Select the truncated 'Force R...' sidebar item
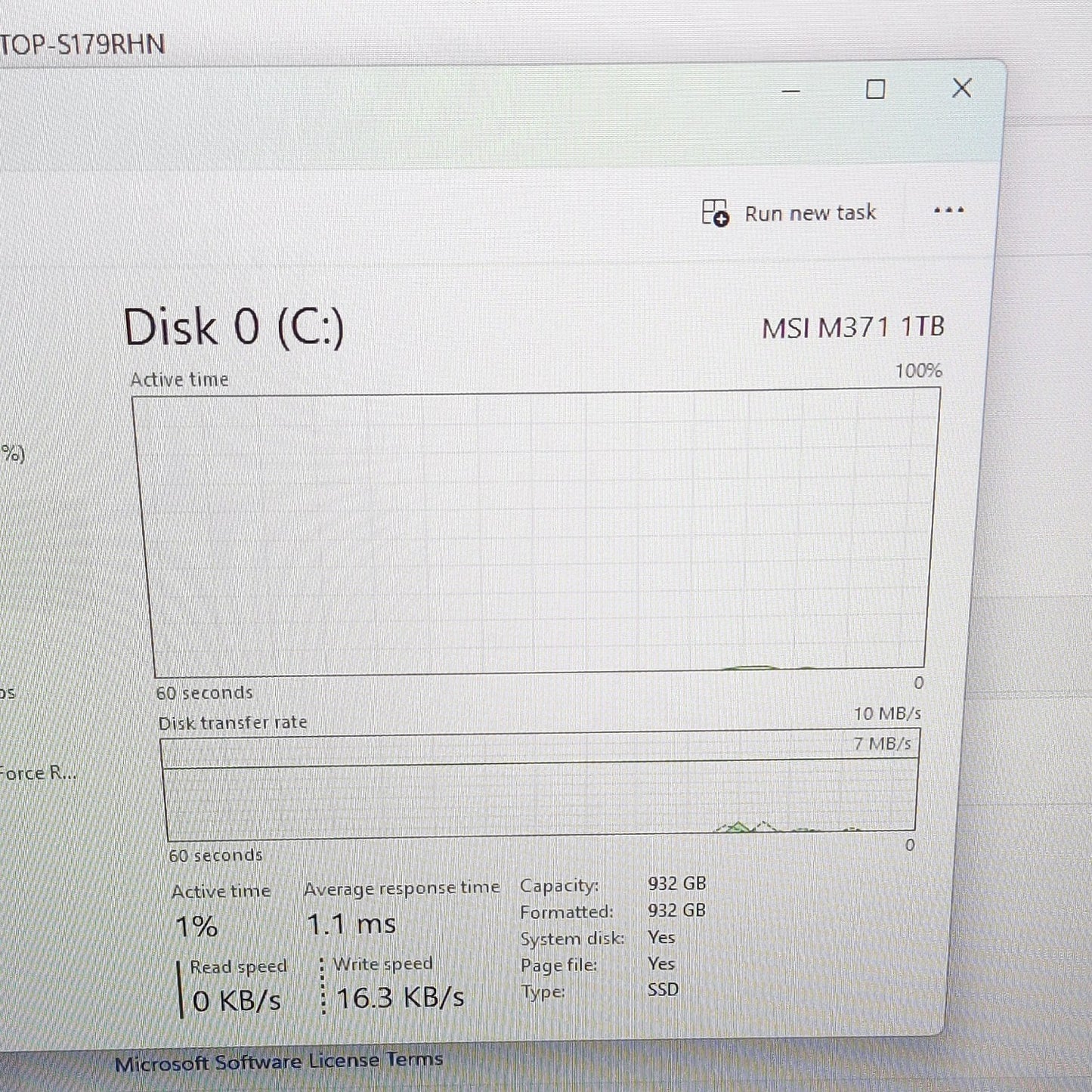Screen dimensions: 1092x1092 tap(38, 773)
